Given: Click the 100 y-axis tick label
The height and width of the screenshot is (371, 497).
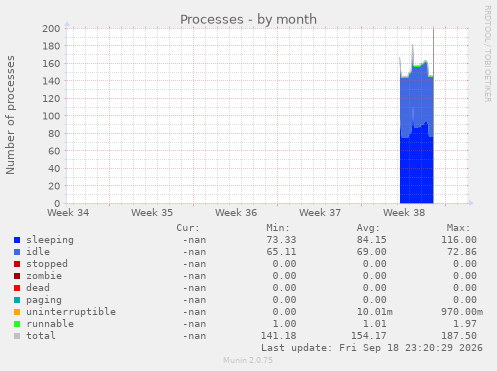Looking at the screenshot, I should tap(51, 116).
